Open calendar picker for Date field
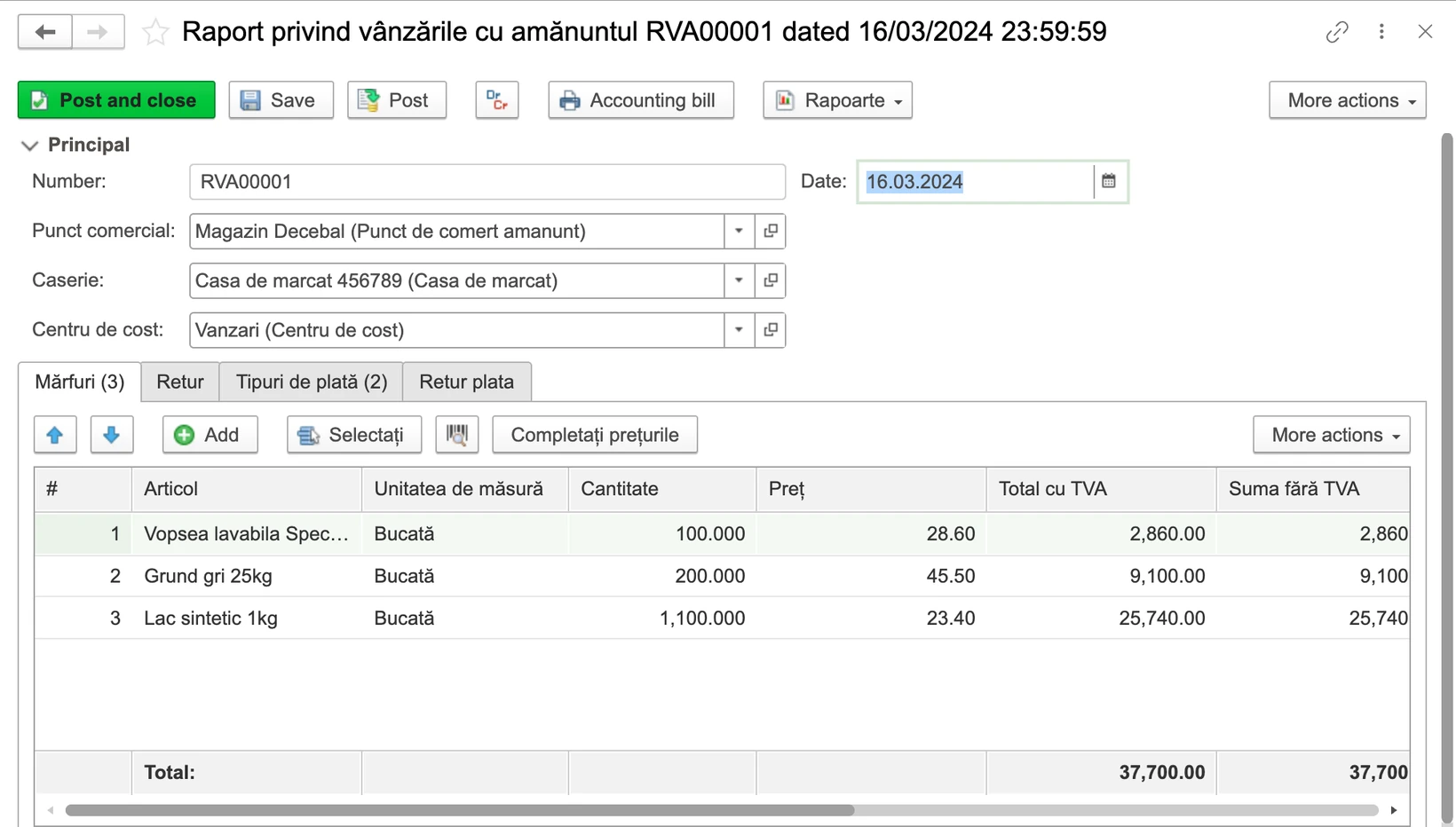 point(1109,181)
